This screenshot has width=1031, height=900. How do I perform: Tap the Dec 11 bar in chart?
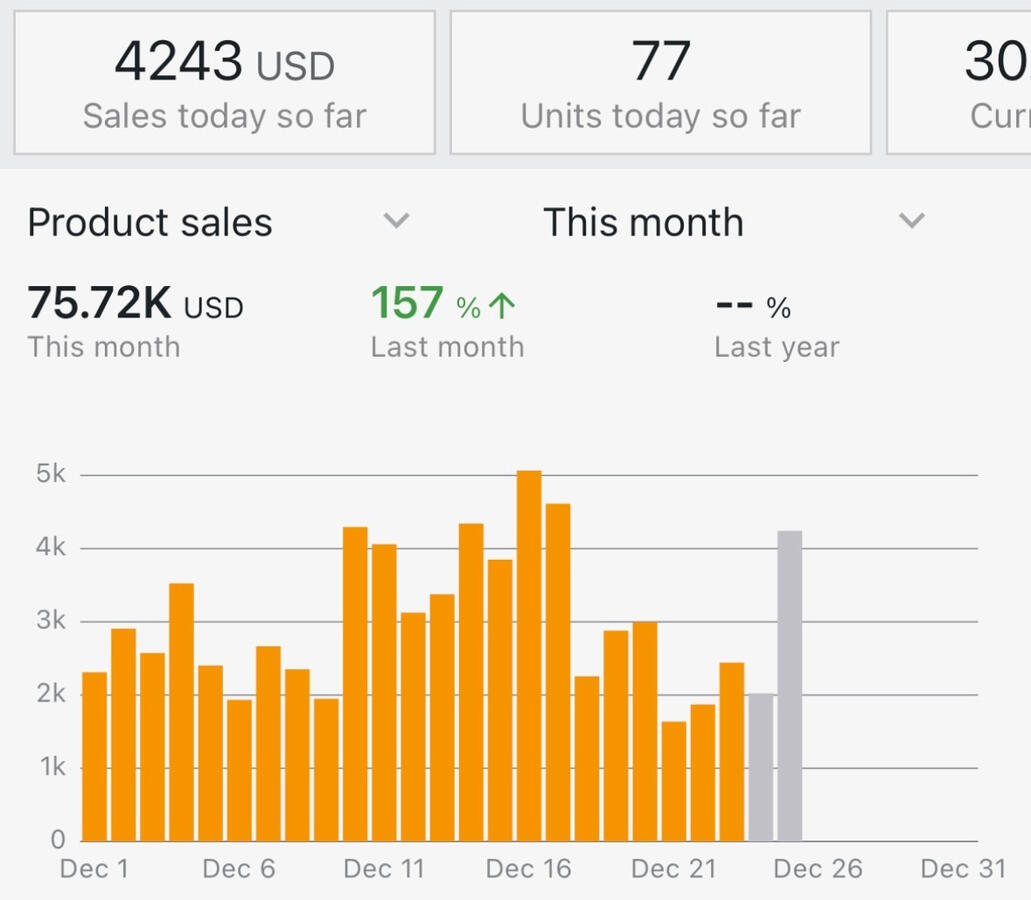384,692
